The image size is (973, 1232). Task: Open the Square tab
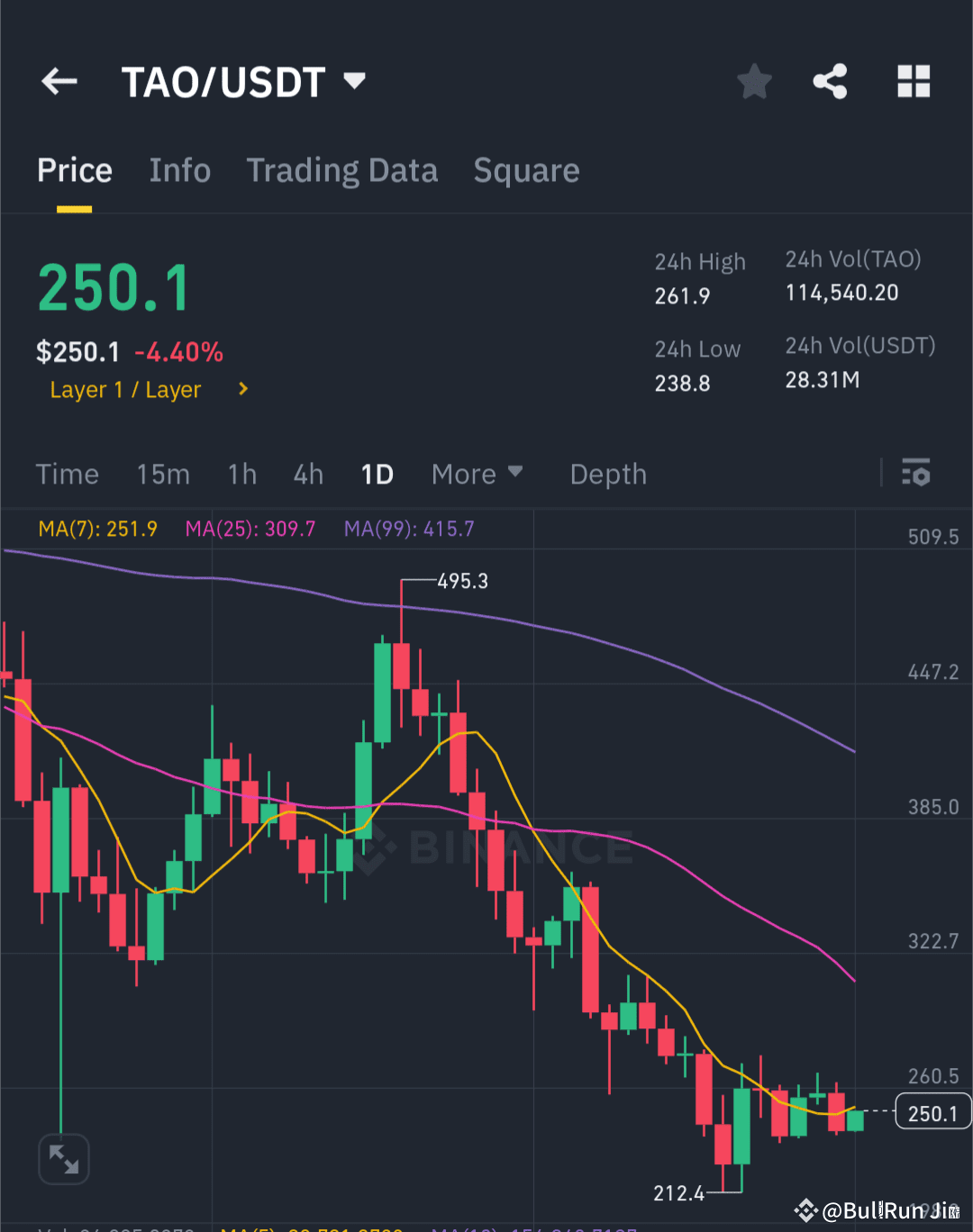(527, 171)
